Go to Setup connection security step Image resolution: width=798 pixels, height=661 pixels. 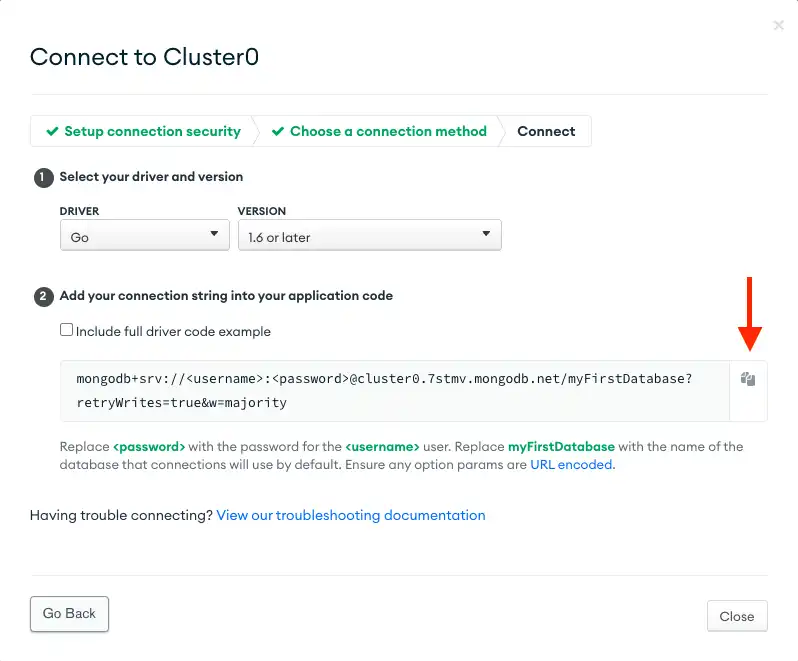[152, 131]
